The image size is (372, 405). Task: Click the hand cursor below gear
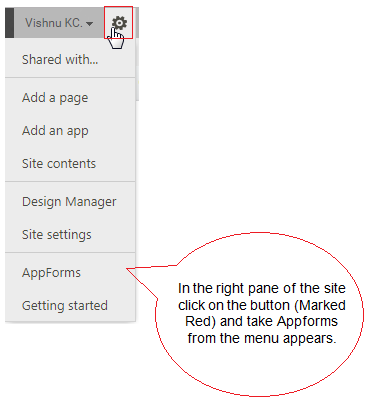(117, 39)
